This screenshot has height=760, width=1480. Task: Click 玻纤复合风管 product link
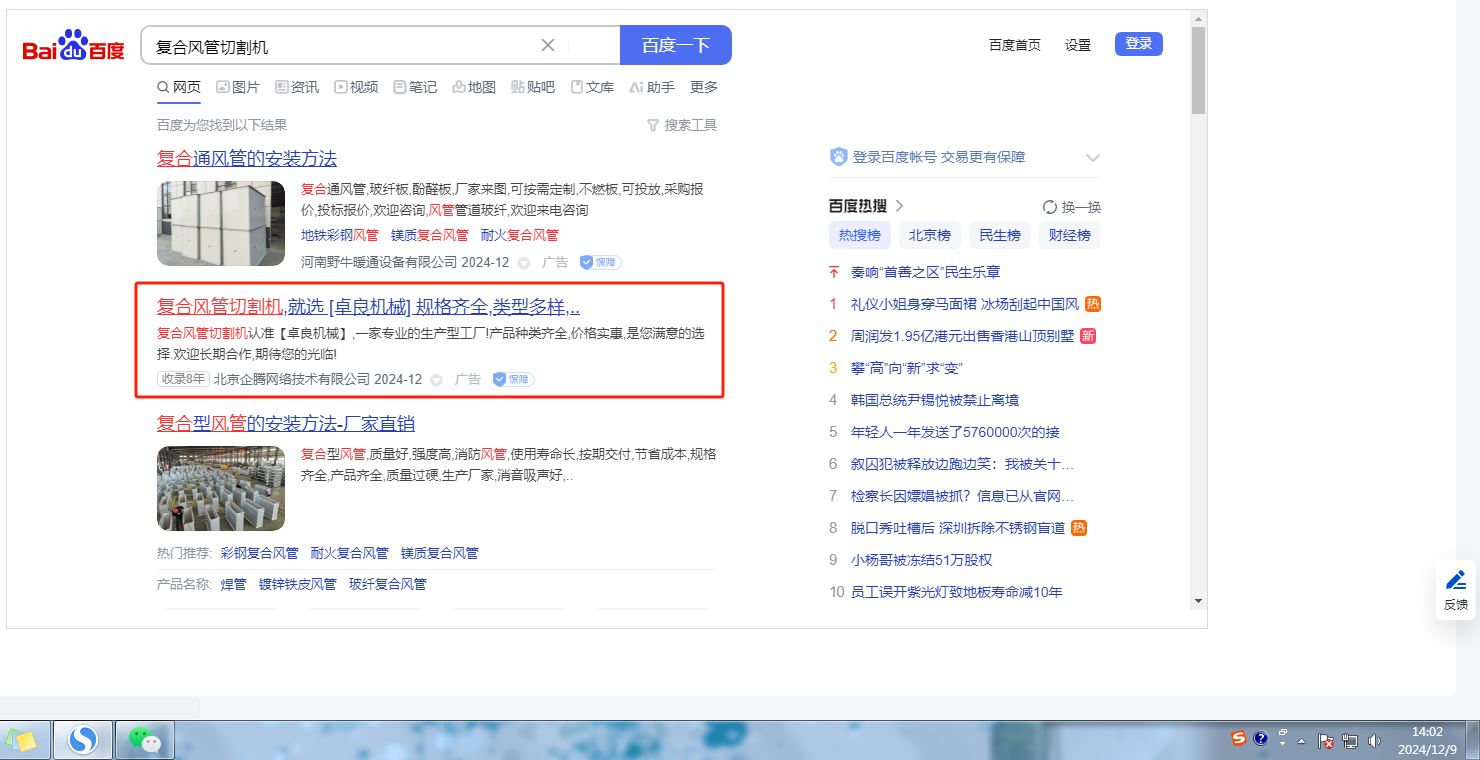[388, 585]
